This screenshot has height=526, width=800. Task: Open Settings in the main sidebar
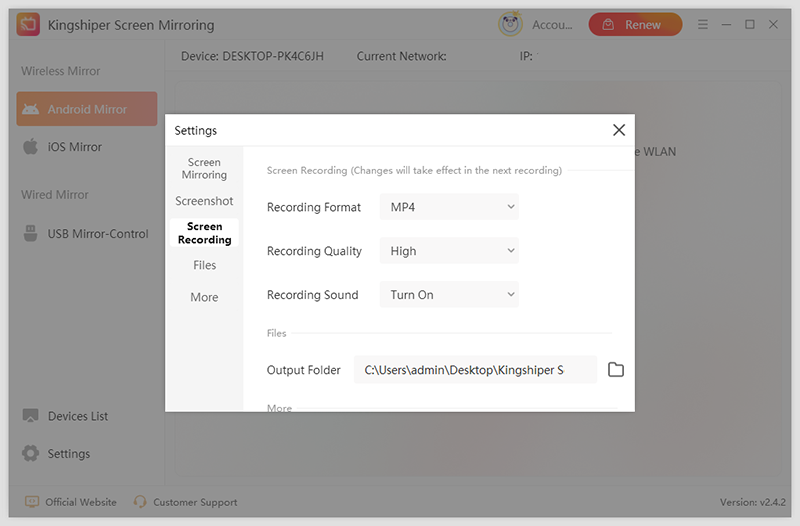[x=56, y=454]
